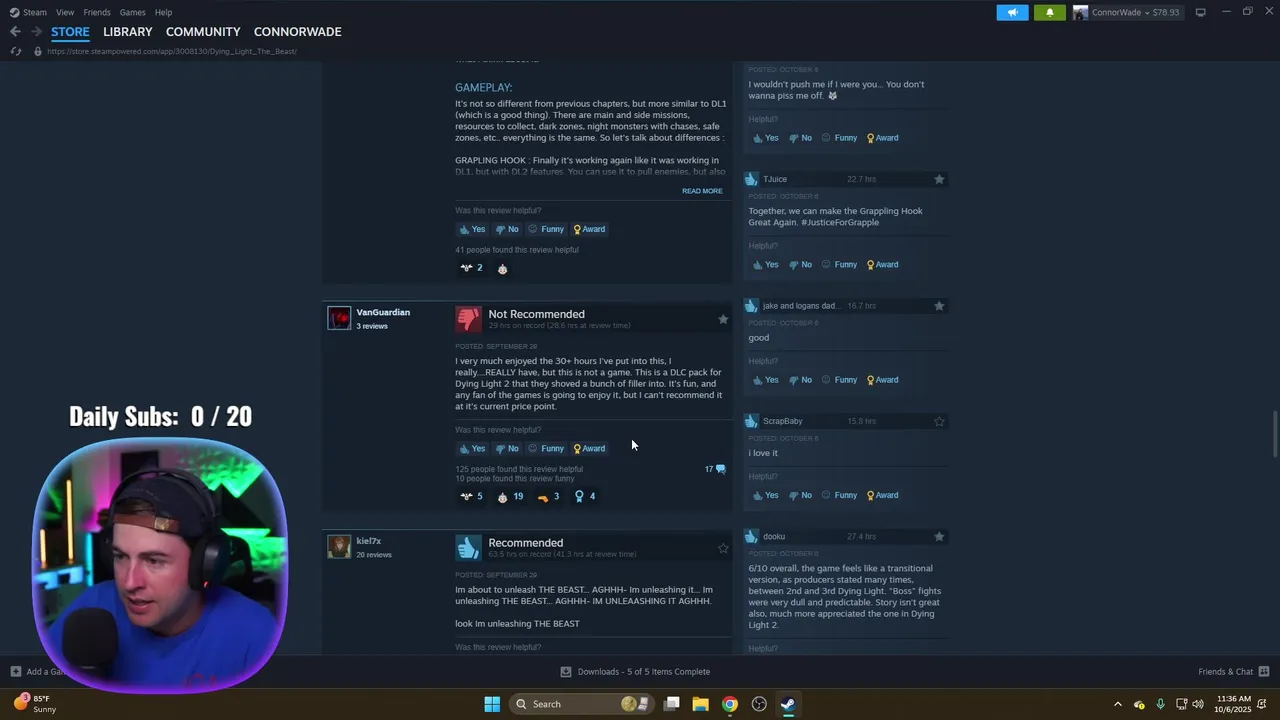Screen dimensions: 1280x720
Task: Open the 17 comments icon on VanGuardian's review
Action: [x=715, y=469]
